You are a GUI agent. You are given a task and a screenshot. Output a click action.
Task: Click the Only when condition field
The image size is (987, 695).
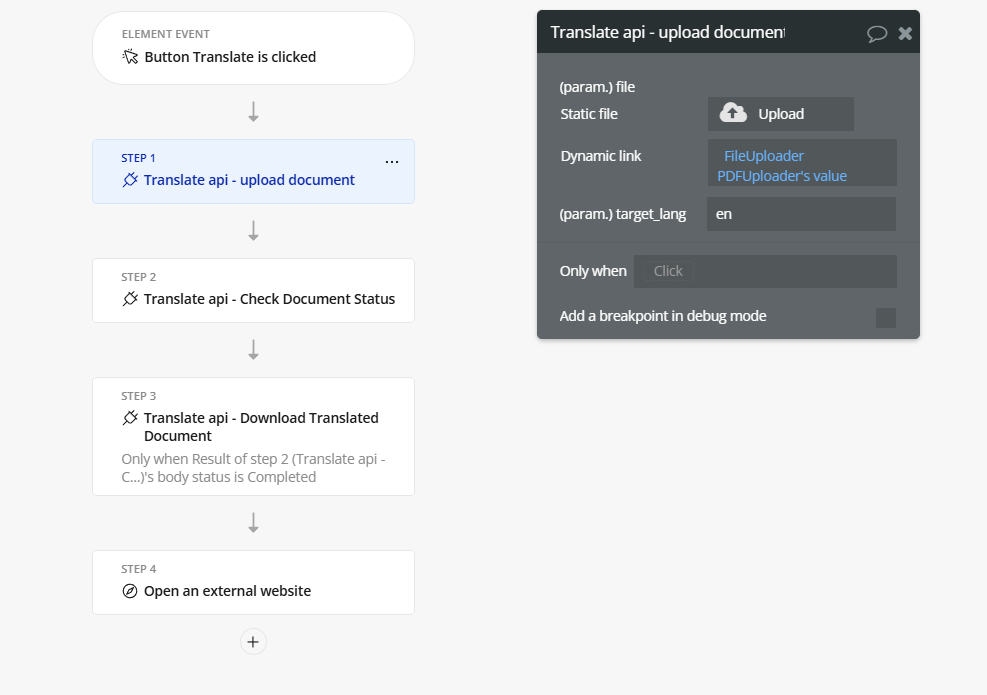point(765,271)
